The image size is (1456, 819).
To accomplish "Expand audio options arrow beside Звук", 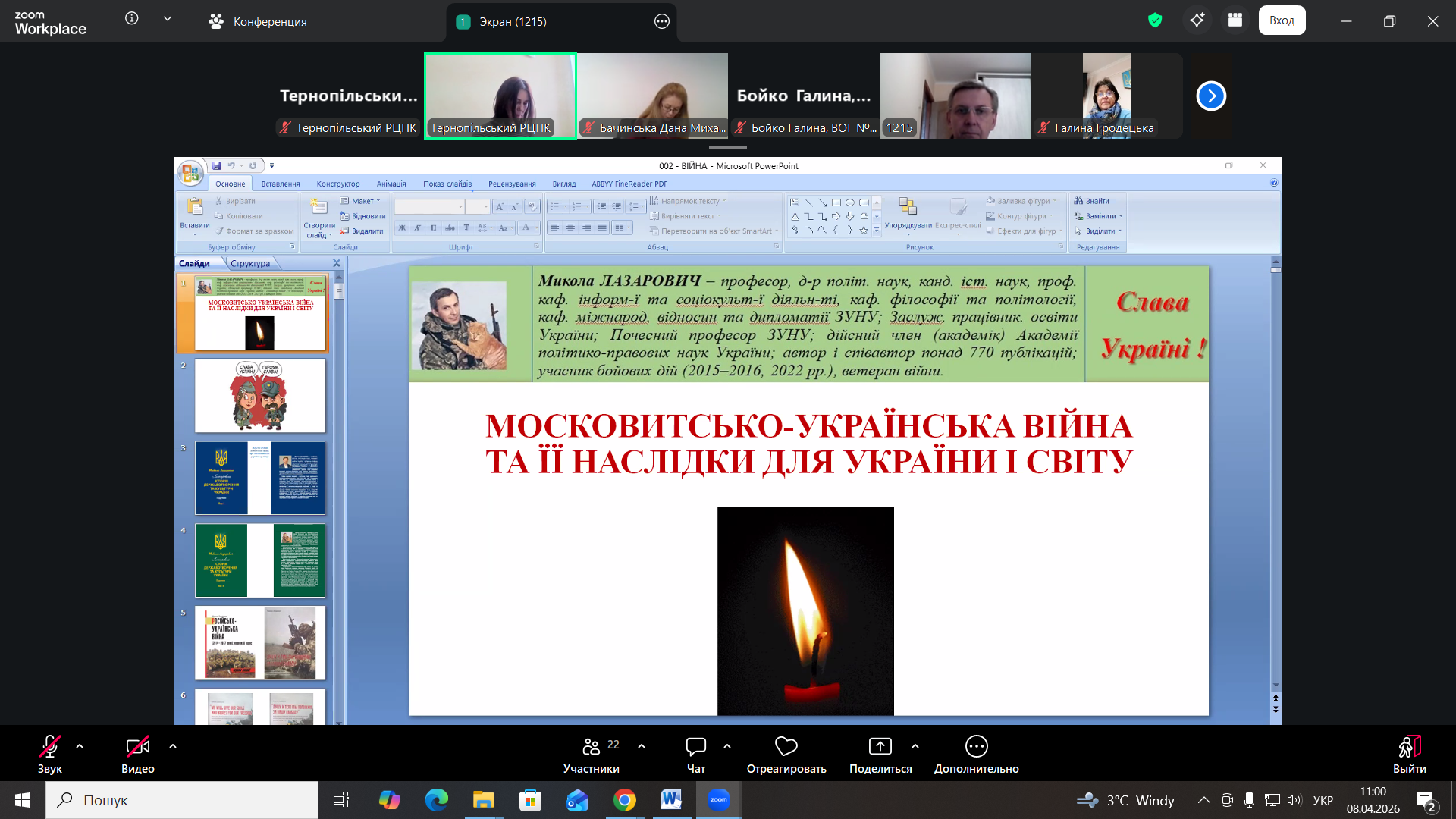I will 80,746.
